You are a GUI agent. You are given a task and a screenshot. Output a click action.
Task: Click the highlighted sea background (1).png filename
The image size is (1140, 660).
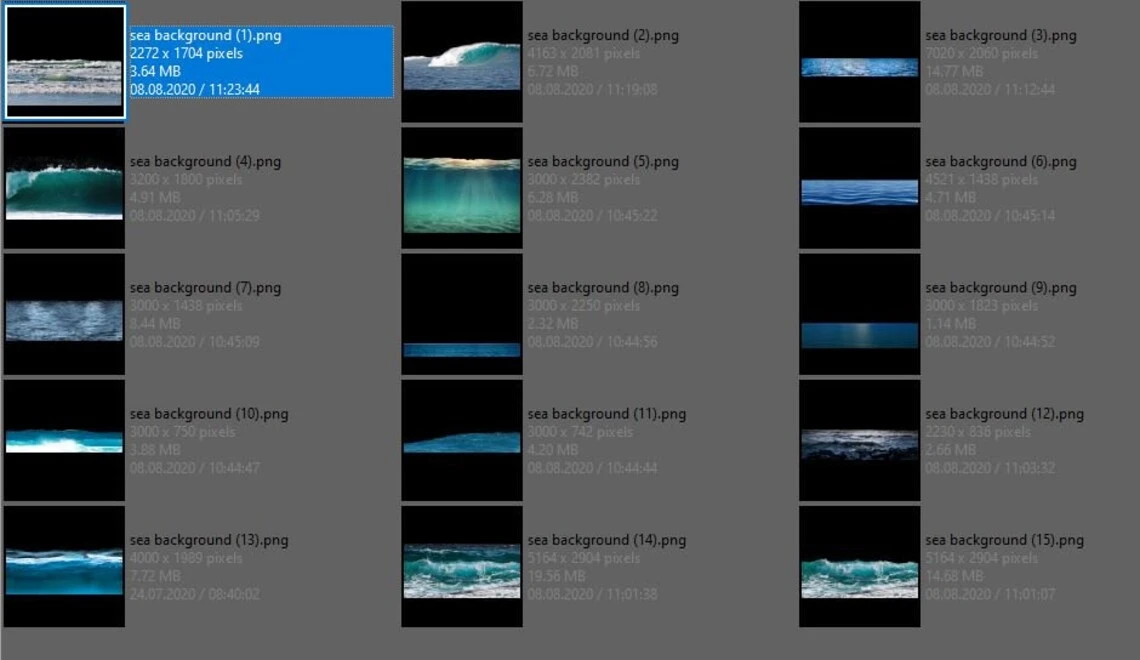tap(205, 36)
